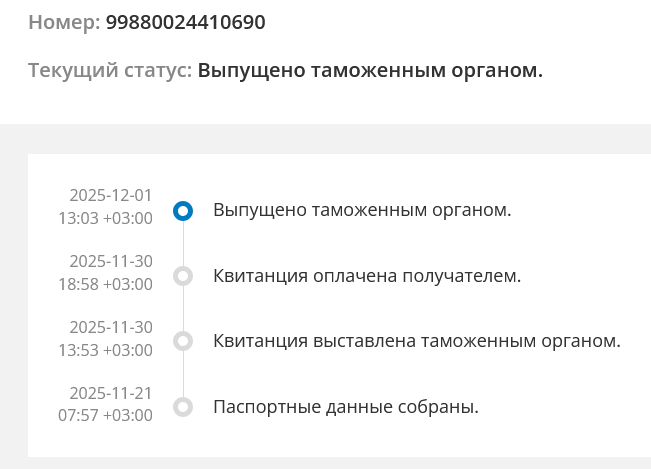Image resolution: width=651 pixels, height=469 pixels.
Task: Click the gray marker beside "Квитанция выставлена таможенным органом"
Action: pos(182,341)
